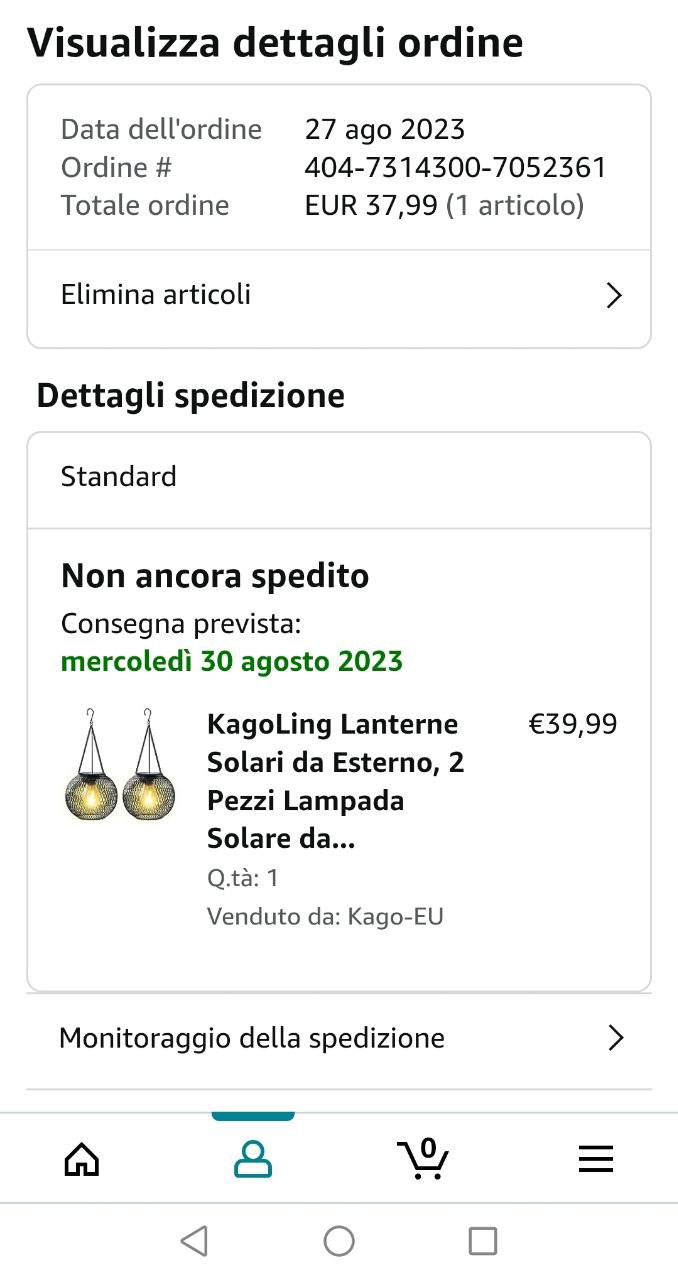Tap the order total EUR 37,99

(x=371, y=205)
